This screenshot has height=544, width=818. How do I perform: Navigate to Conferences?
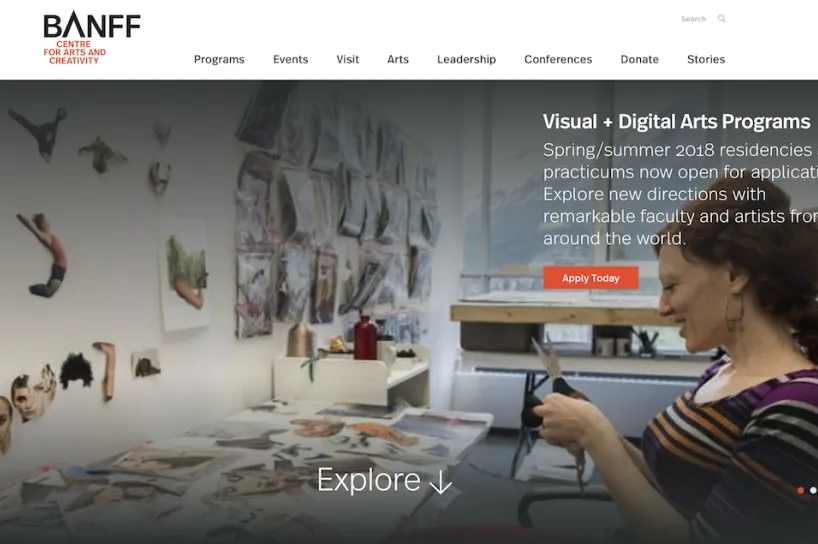click(x=558, y=59)
